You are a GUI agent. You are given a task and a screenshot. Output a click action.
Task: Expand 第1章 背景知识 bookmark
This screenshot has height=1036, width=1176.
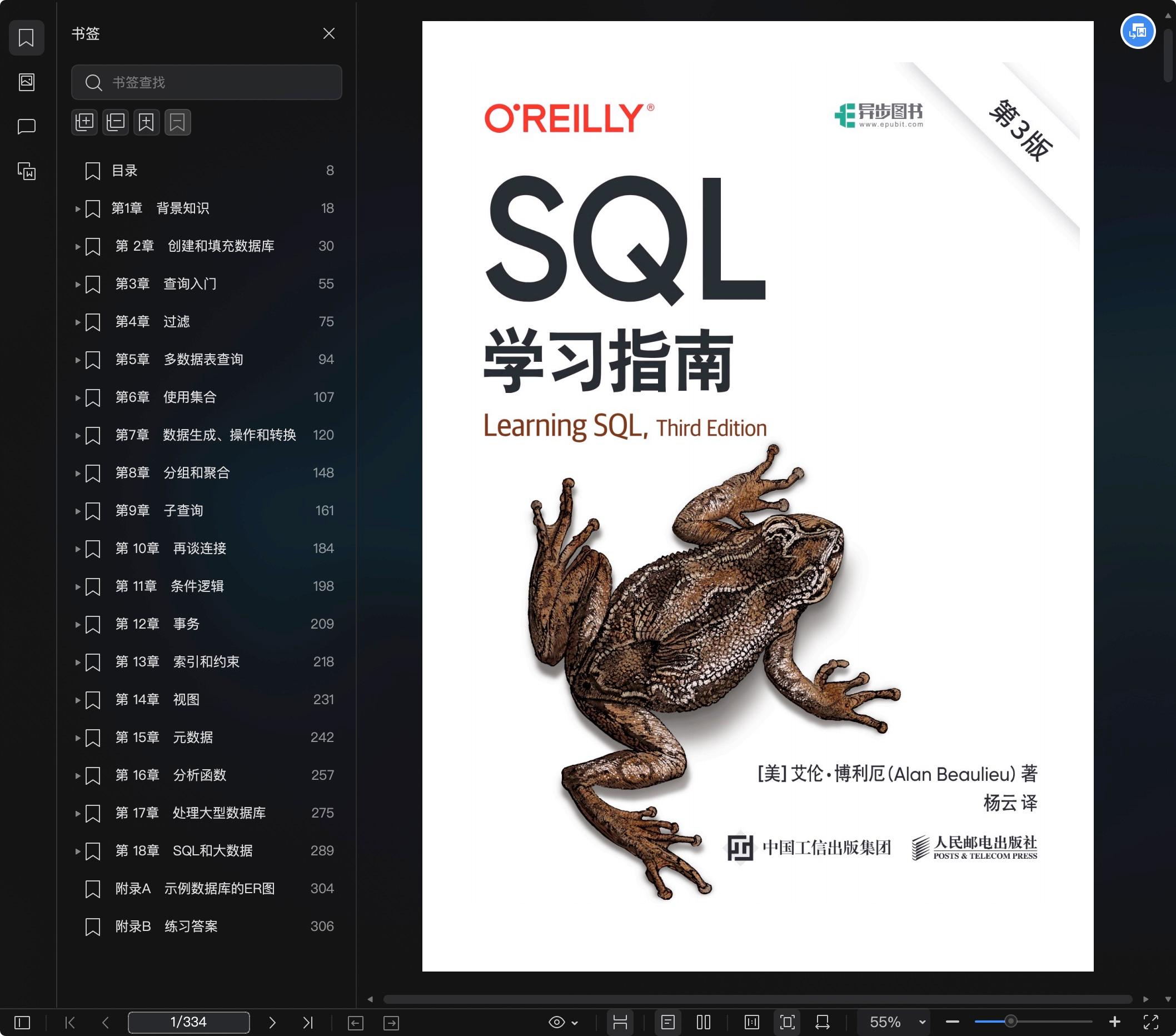pos(77,209)
